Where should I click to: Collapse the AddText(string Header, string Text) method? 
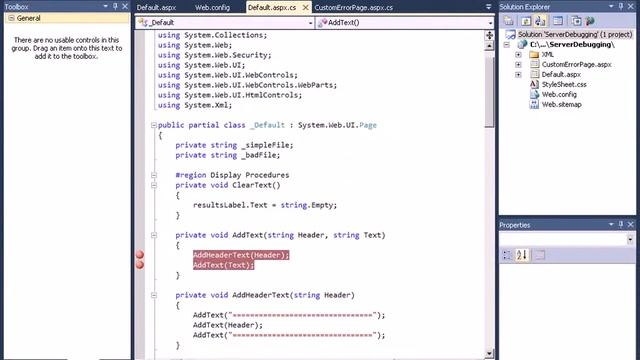(154, 235)
